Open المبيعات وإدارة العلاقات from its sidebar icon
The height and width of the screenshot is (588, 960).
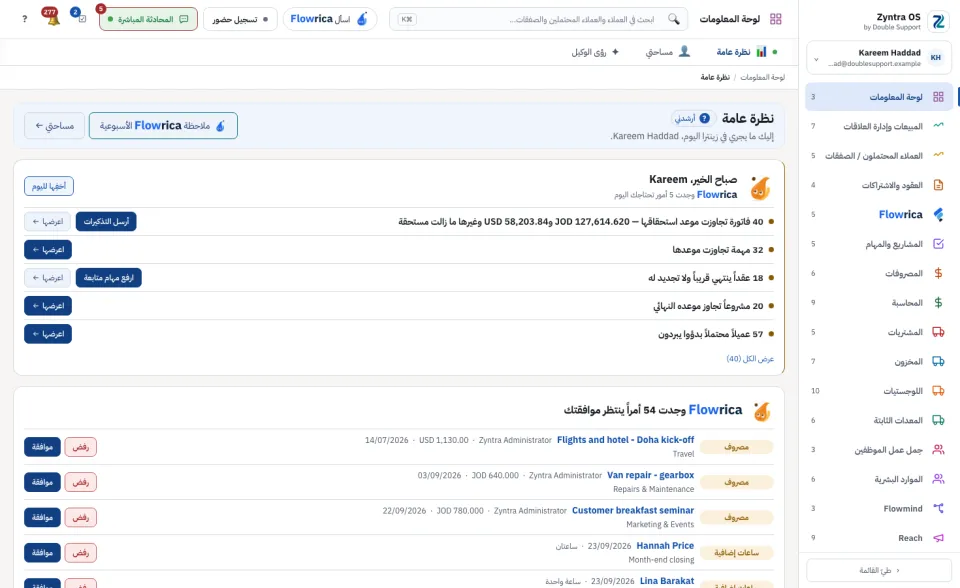(x=938, y=126)
